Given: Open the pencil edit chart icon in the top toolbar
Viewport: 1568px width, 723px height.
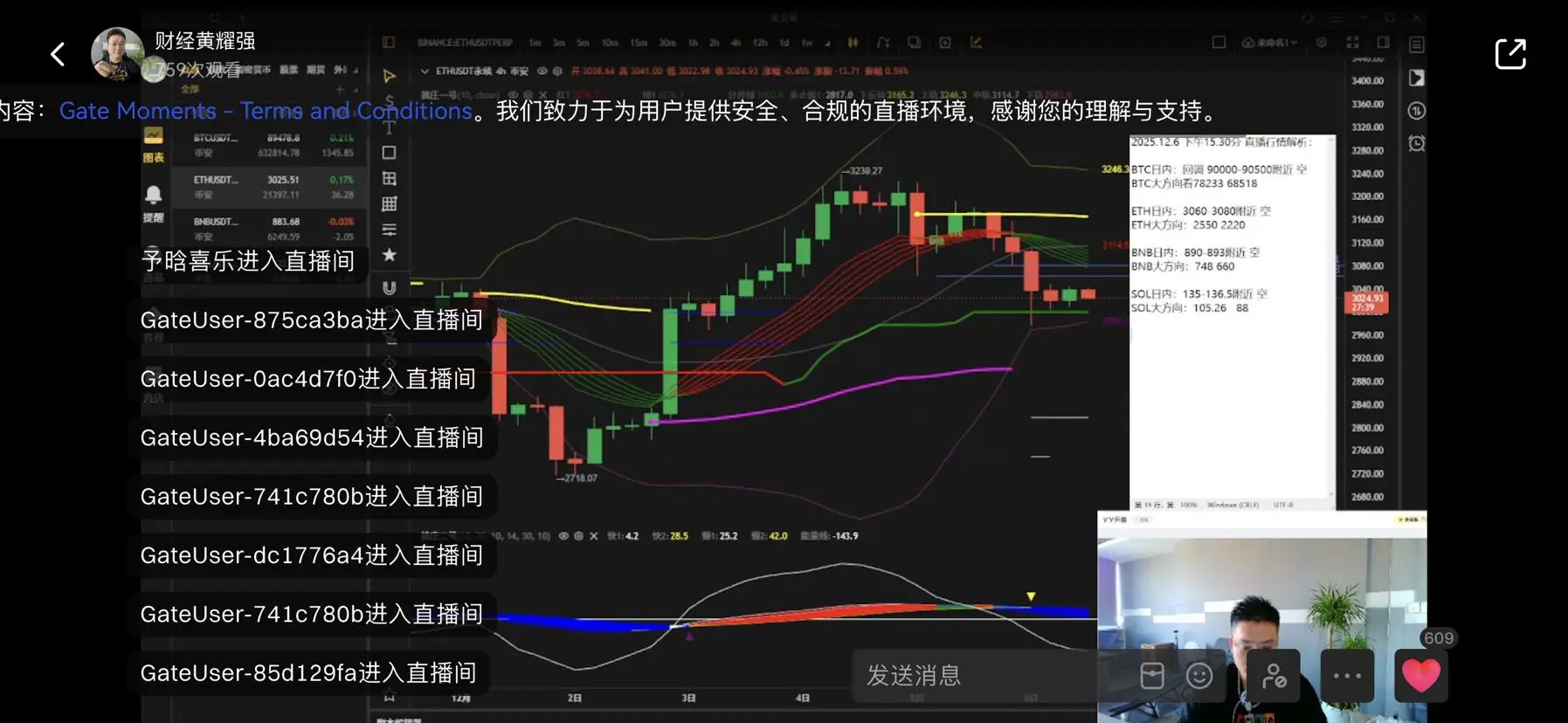Looking at the screenshot, I should pos(976,42).
